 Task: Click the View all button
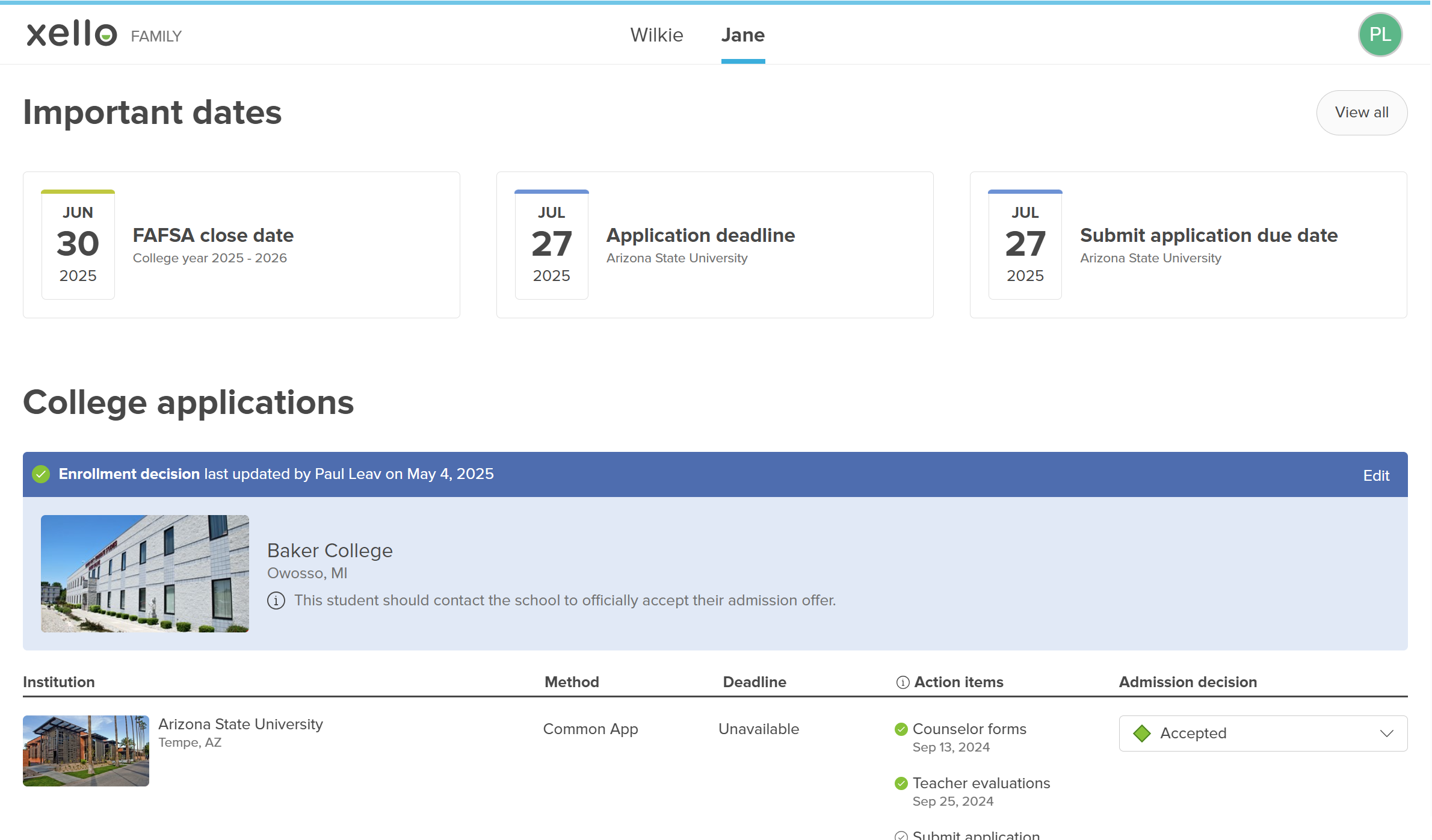click(1362, 113)
